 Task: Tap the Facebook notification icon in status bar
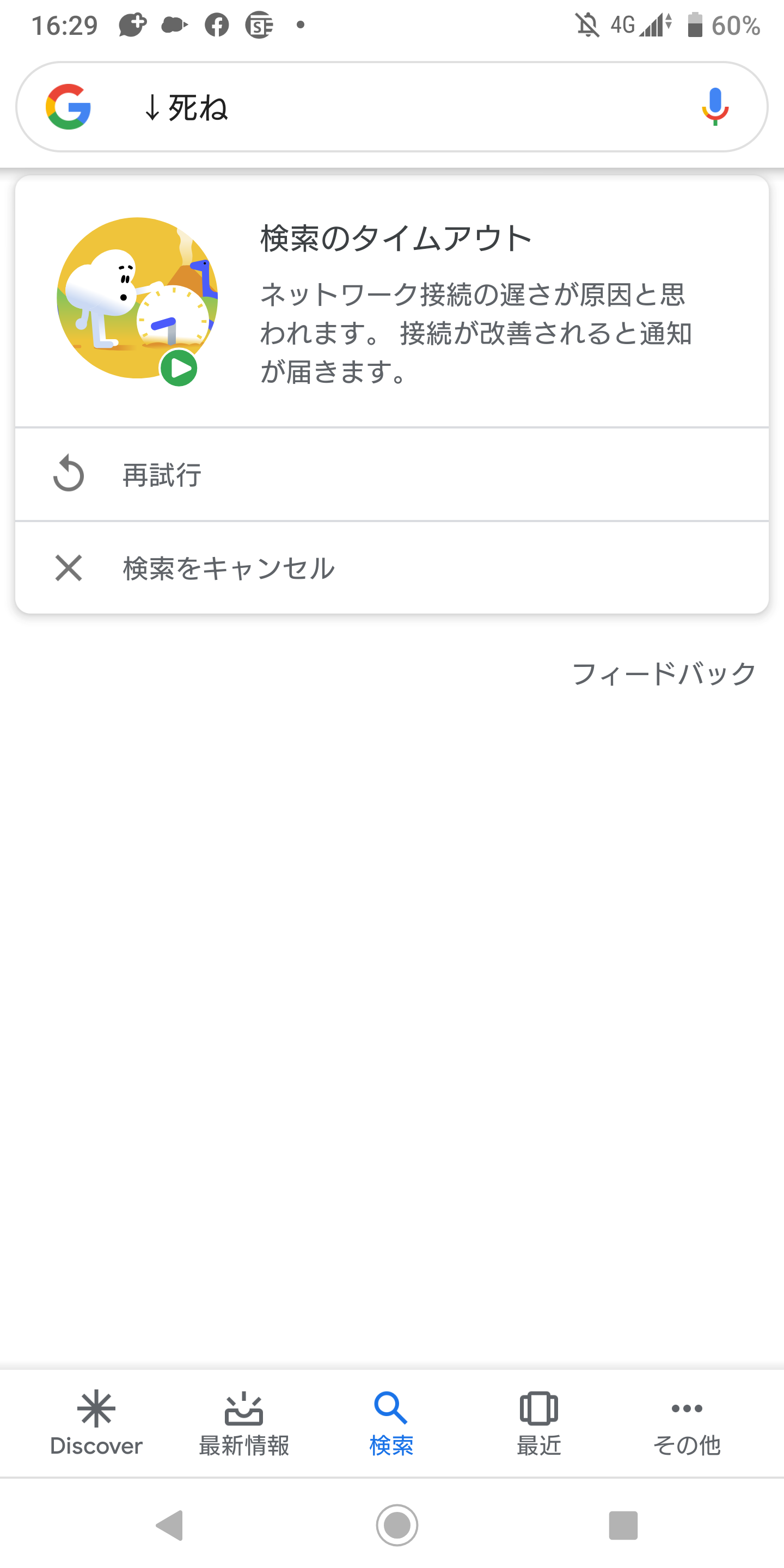(x=217, y=25)
